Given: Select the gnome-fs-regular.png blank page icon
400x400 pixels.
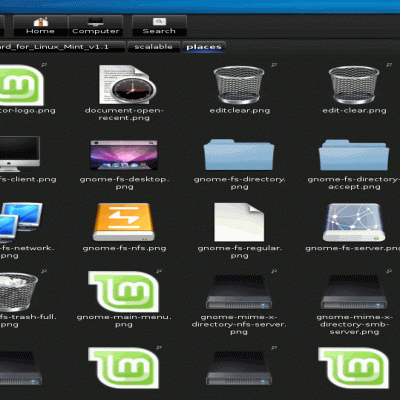Looking at the screenshot, I should 239,222.
